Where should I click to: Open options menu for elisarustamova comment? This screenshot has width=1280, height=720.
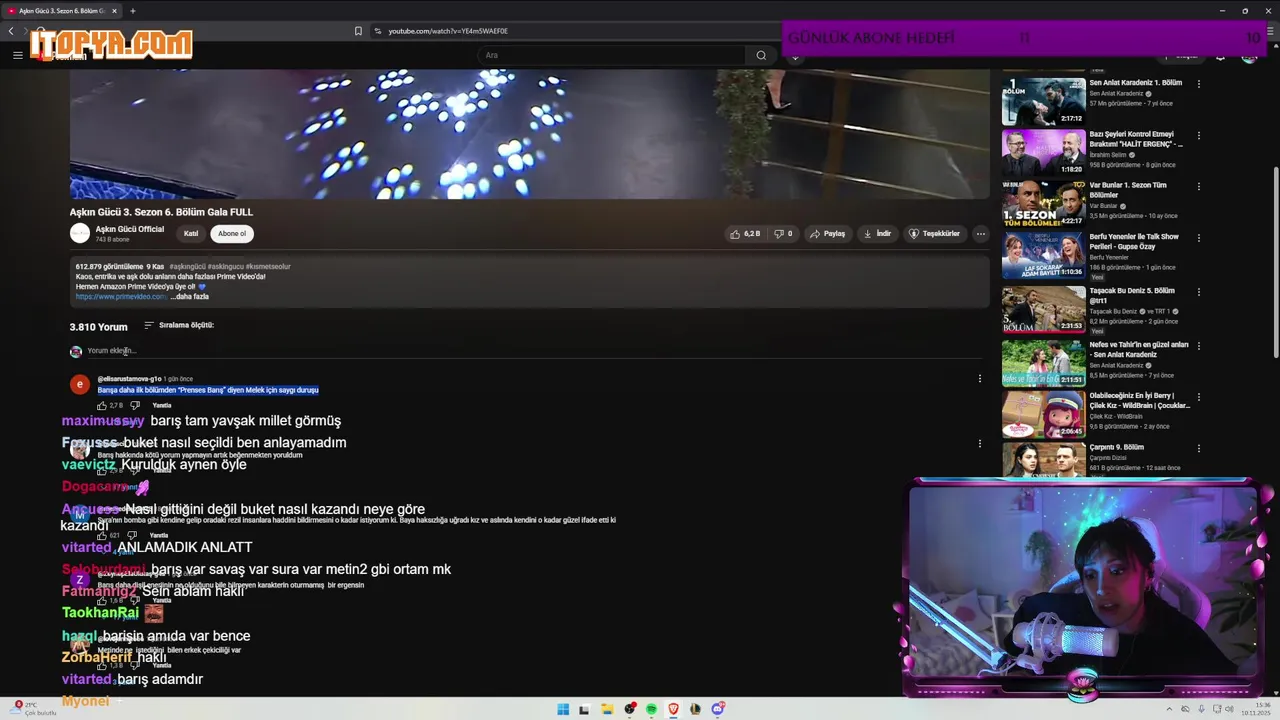980,379
